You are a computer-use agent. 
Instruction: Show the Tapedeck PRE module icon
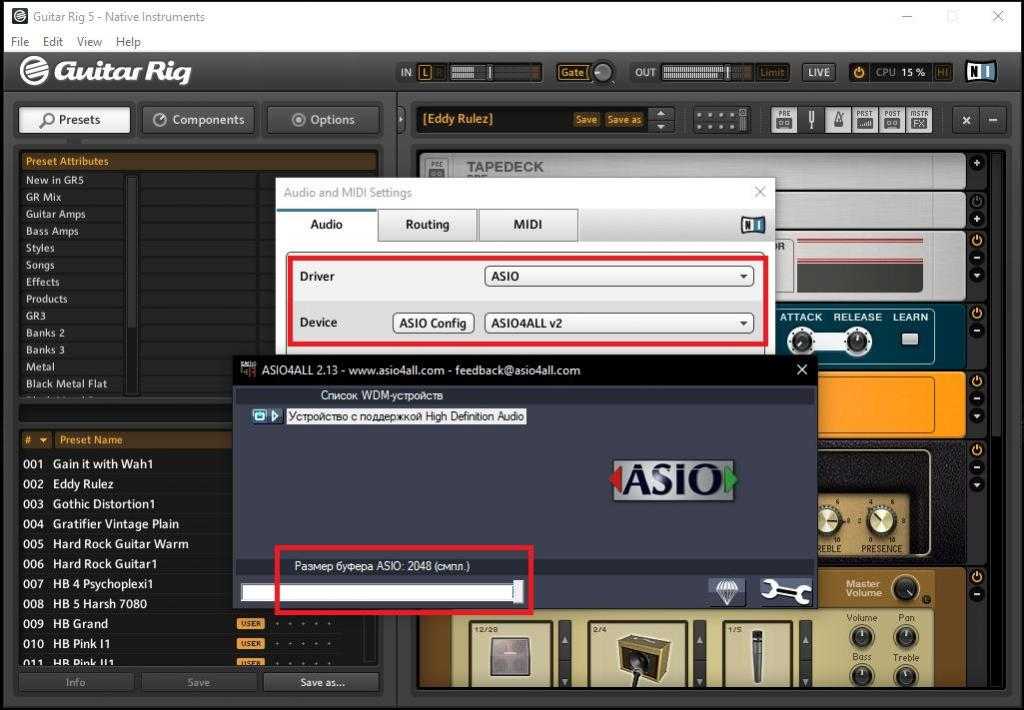click(784, 120)
